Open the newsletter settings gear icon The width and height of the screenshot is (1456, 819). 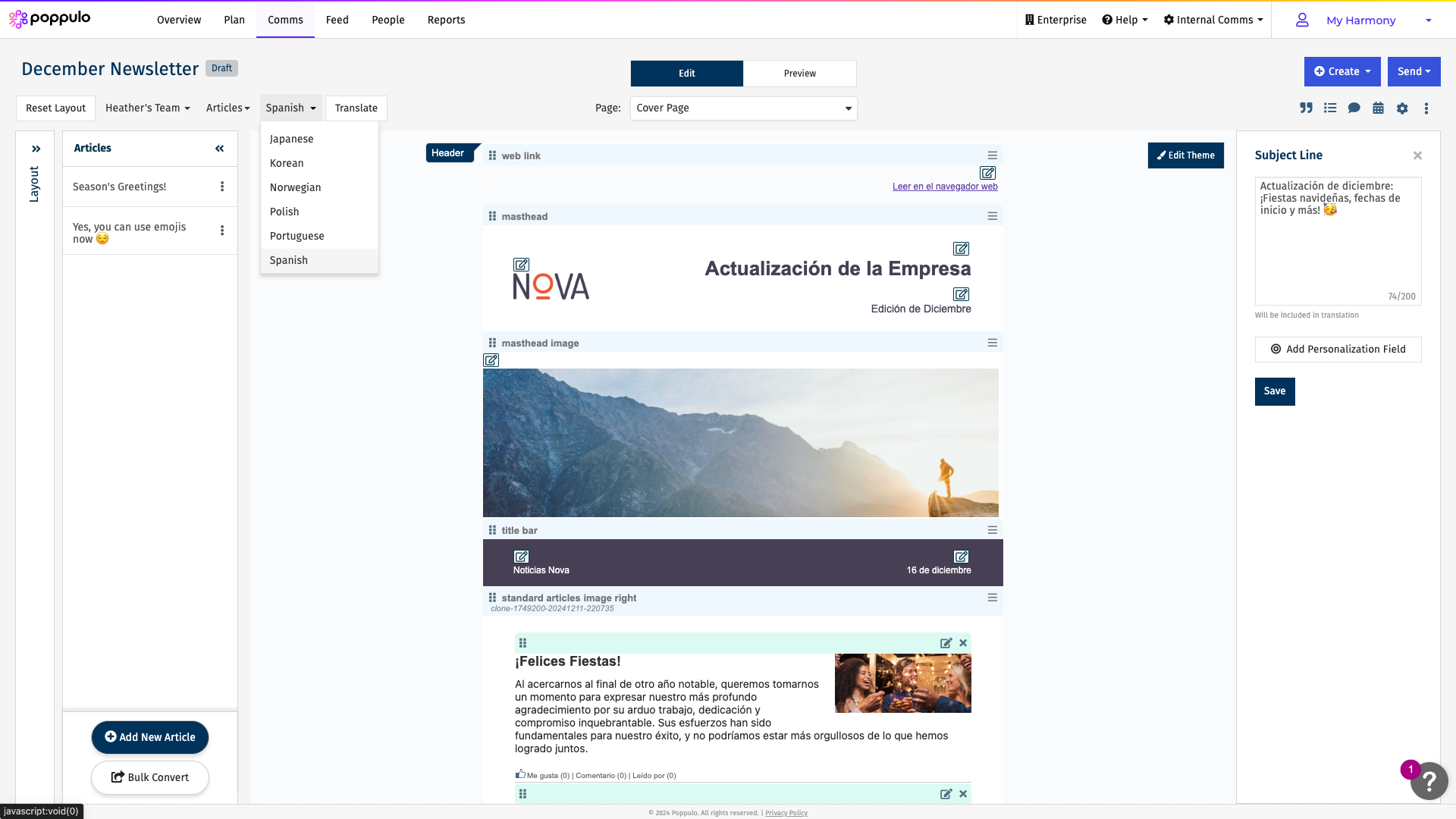pyautogui.click(x=1402, y=108)
